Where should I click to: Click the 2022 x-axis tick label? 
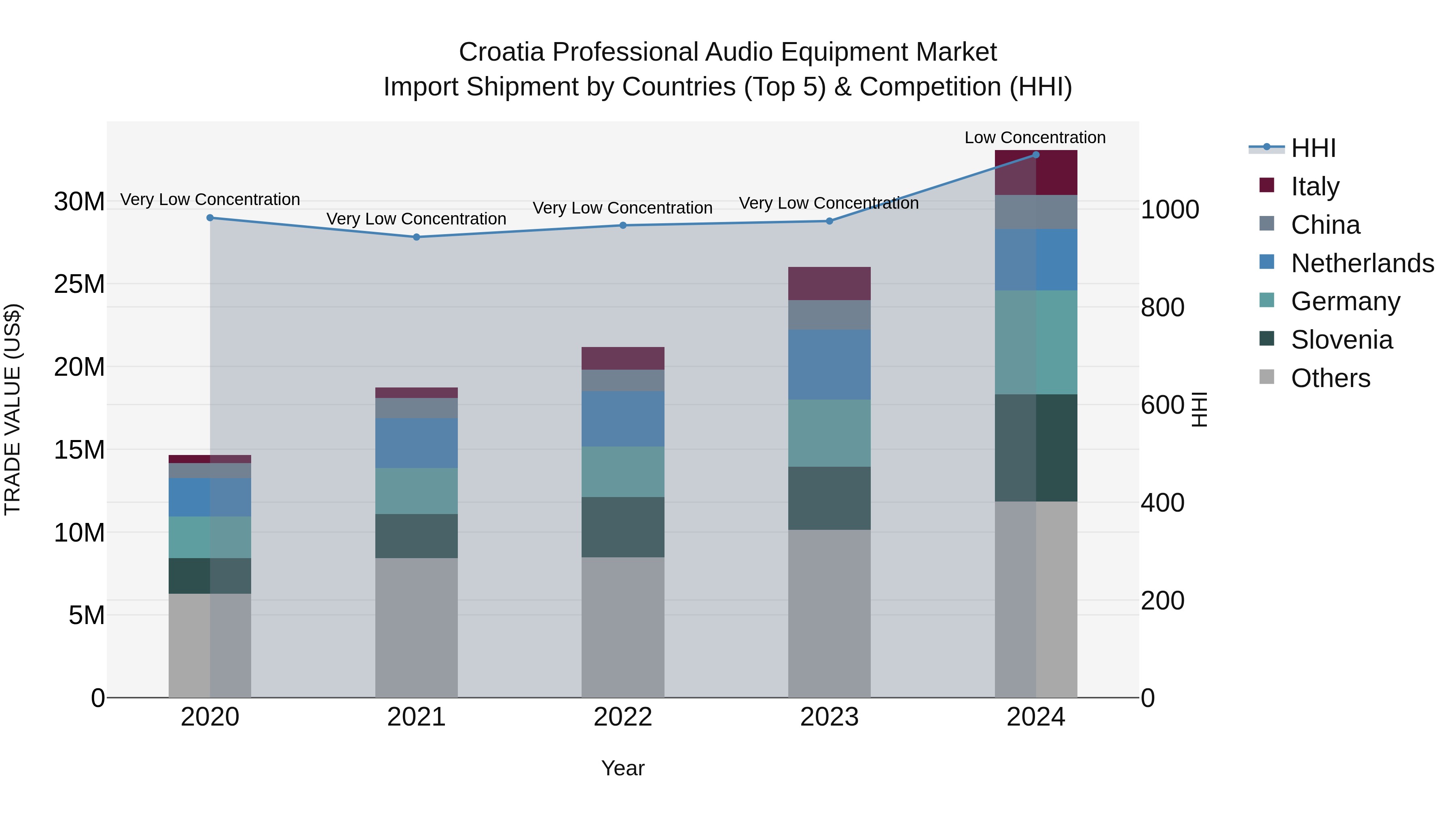point(623,717)
